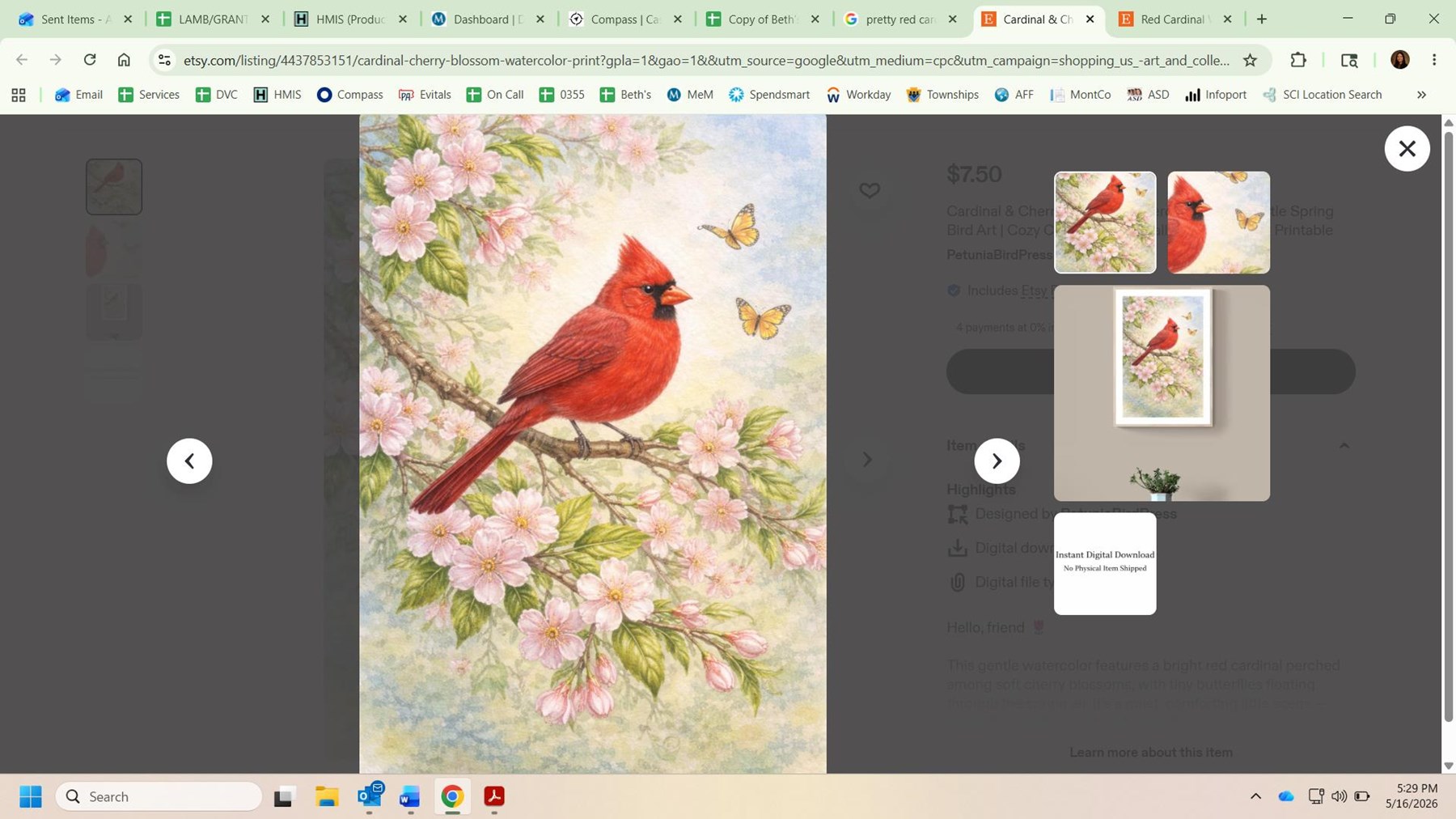Close the Cardinal & Ch tab

tap(1090, 19)
